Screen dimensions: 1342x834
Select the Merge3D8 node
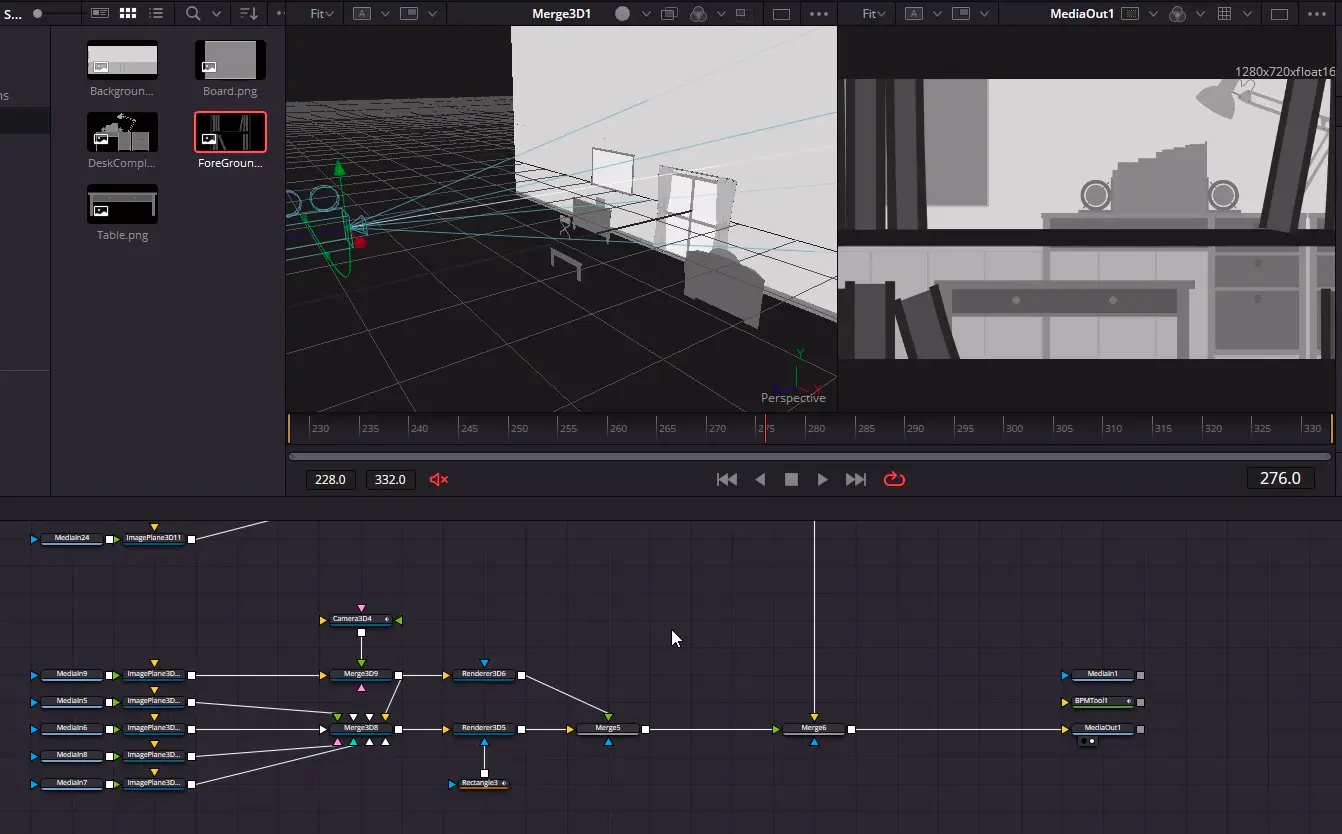point(361,729)
